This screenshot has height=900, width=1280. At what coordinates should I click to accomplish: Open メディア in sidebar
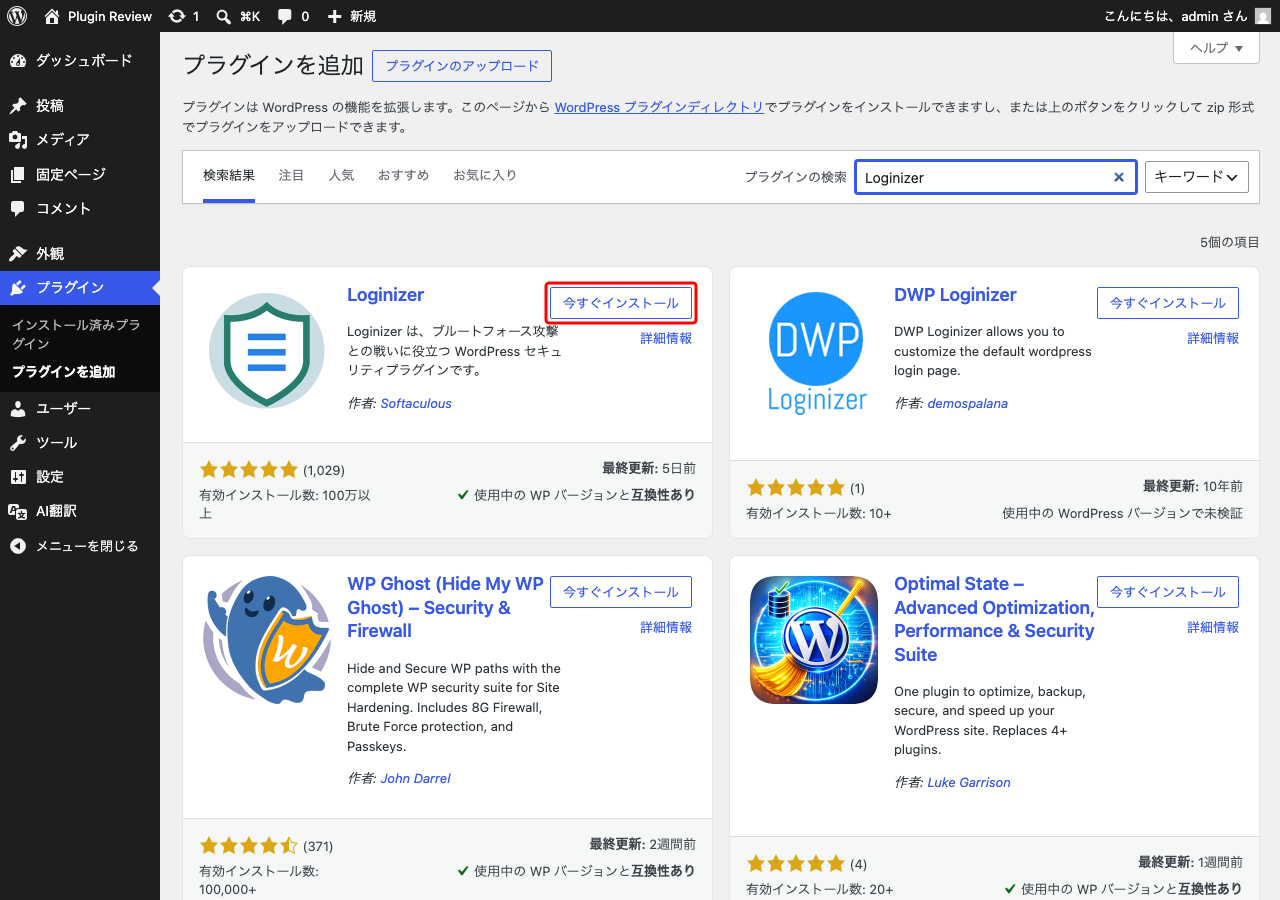[x=80, y=140]
